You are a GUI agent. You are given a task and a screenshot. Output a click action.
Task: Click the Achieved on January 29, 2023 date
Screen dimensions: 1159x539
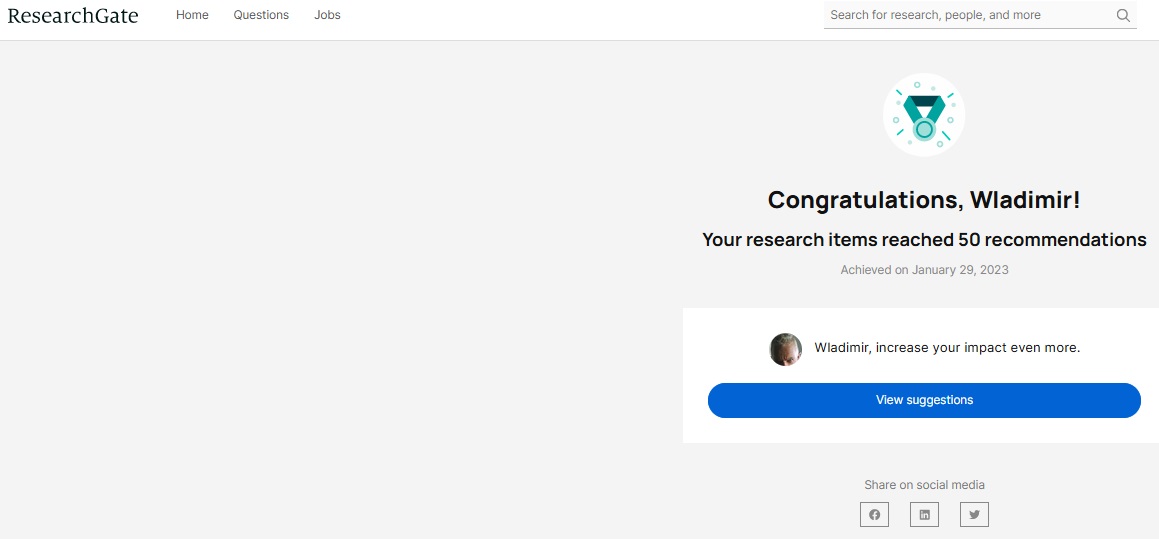pyautogui.click(x=924, y=270)
